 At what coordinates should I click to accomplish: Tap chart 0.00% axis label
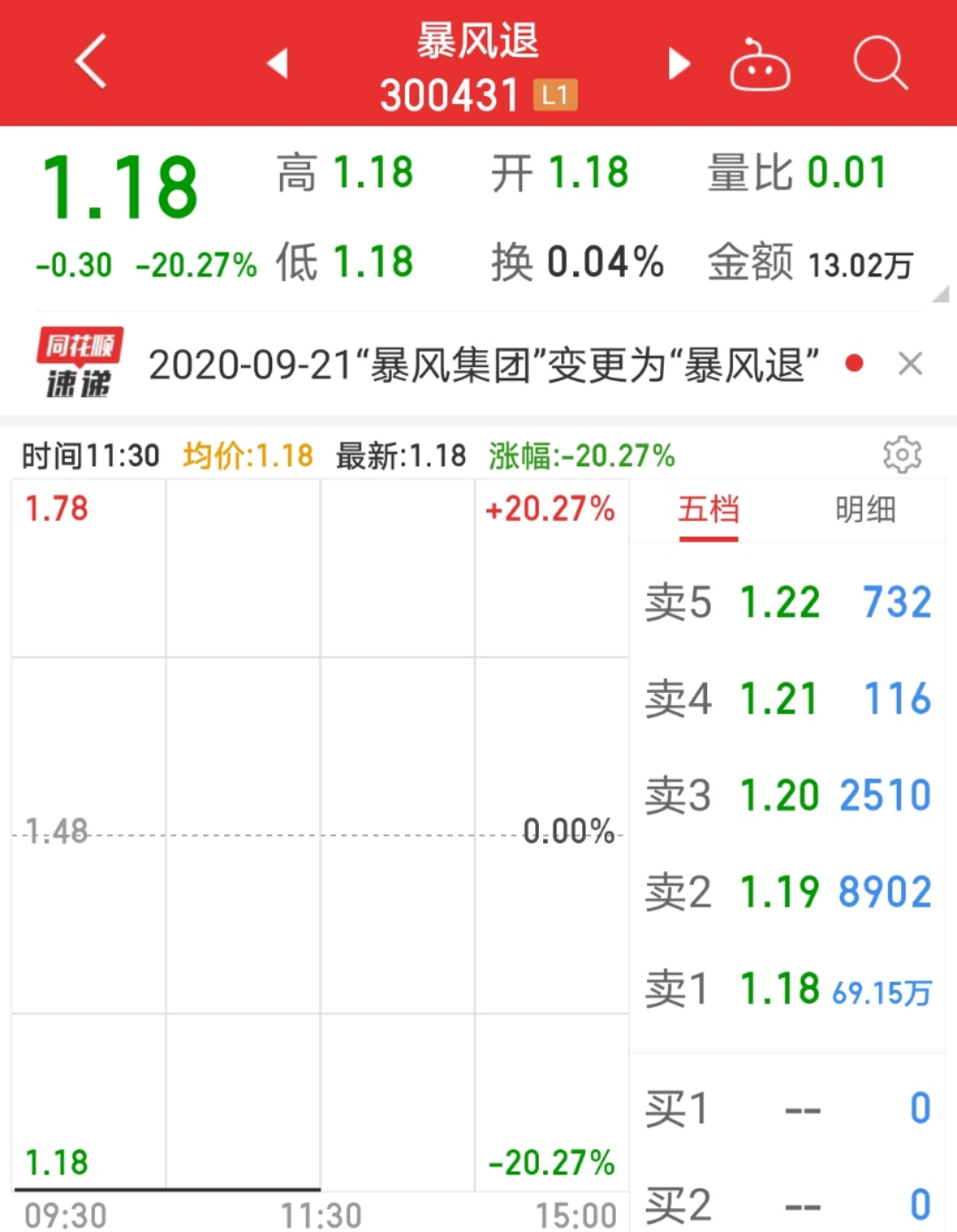pos(569,831)
